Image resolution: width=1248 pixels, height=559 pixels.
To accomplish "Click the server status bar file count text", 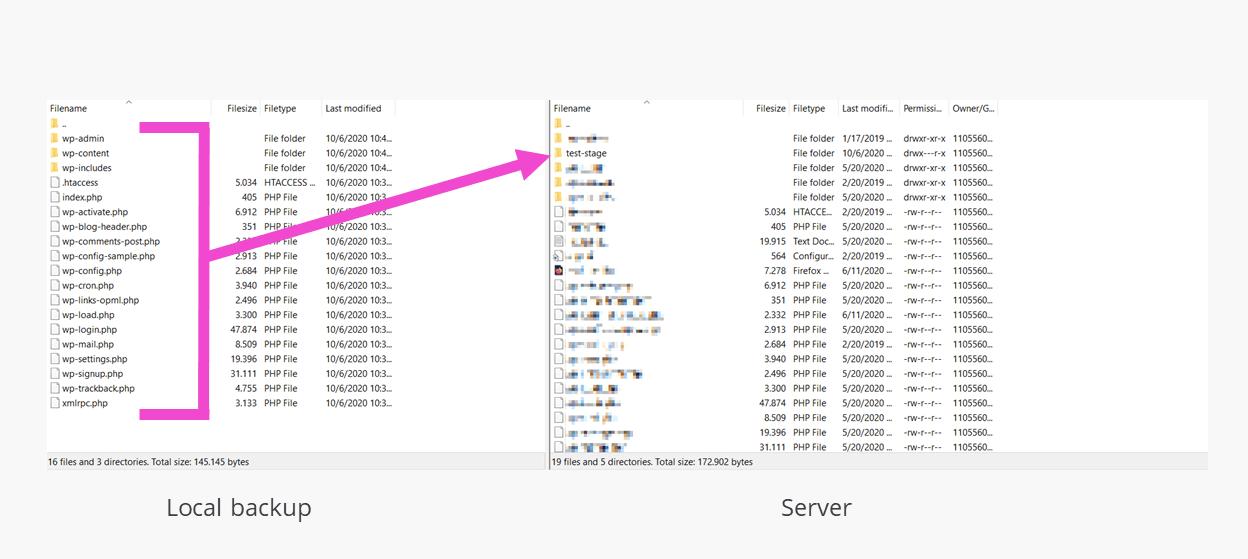I will (652, 462).
